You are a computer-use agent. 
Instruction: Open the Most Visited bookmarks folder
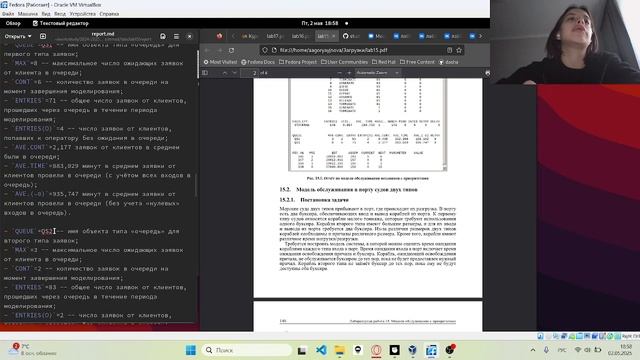tap(220, 62)
